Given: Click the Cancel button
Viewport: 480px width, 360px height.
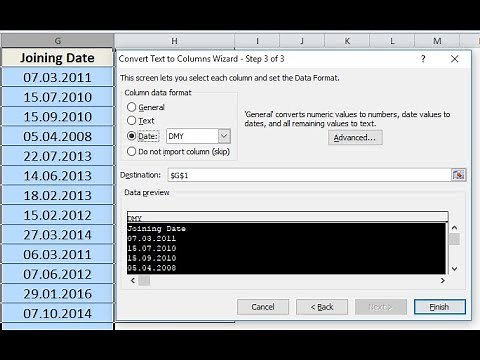Looking at the screenshot, I should coord(263,307).
